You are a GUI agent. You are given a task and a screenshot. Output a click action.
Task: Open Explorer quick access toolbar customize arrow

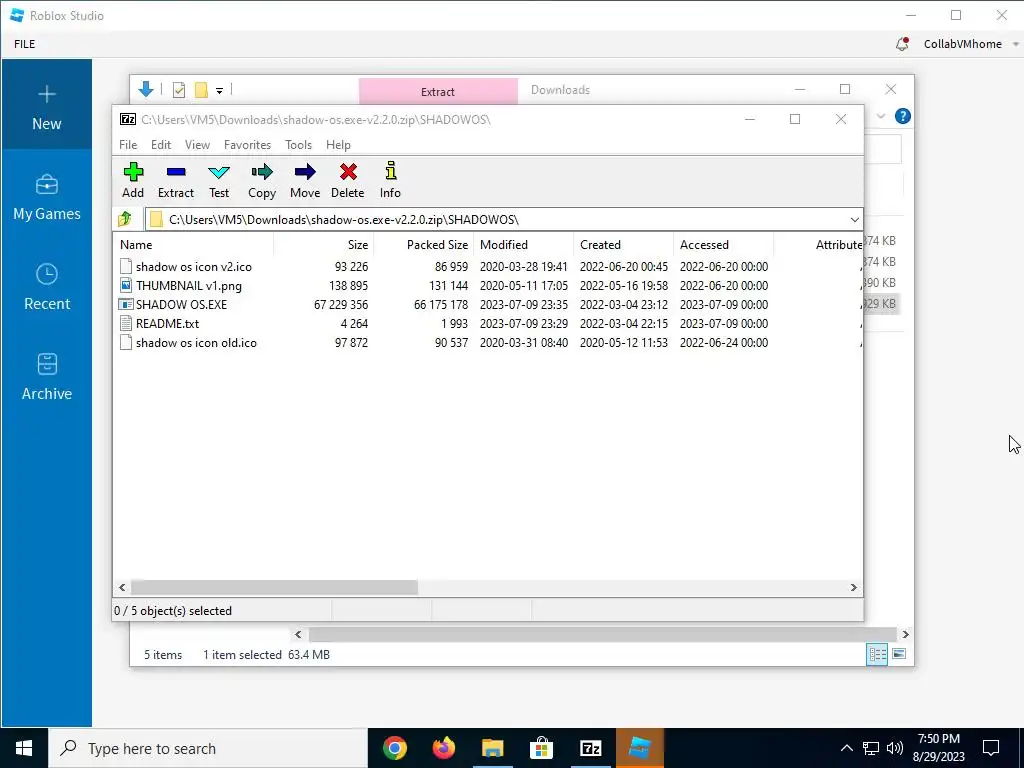tap(219, 91)
